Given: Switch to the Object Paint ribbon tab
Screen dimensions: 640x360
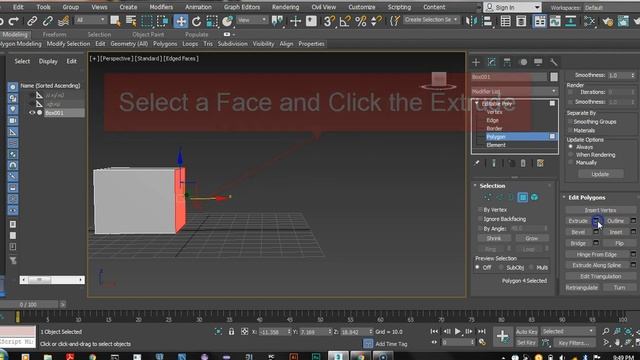Looking at the screenshot, I should click(148, 35).
